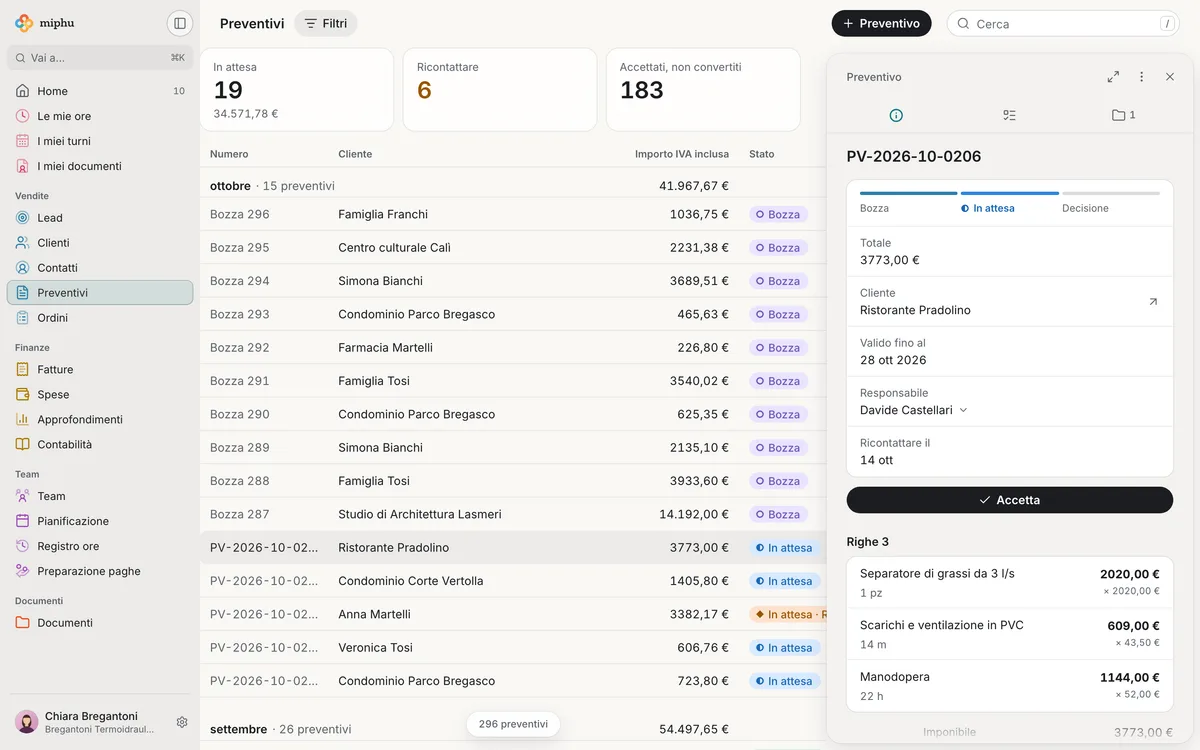Image resolution: width=1200 pixels, height=750 pixels.
Task: Click the 296 preventivi counter pill
Action: (x=513, y=724)
